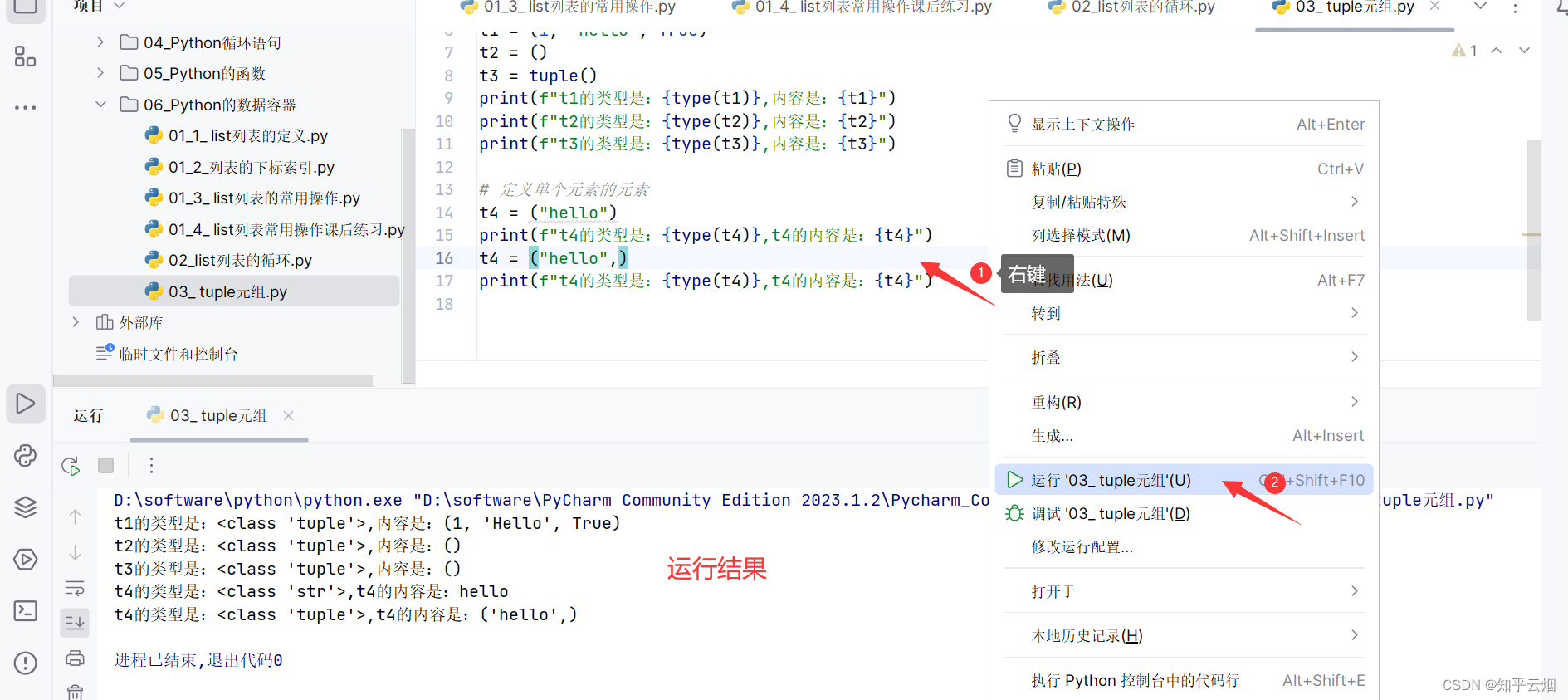This screenshot has width=1568, height=700.
Task: Run '03_tuple元组' from context menu
Action: [1184, 480]
